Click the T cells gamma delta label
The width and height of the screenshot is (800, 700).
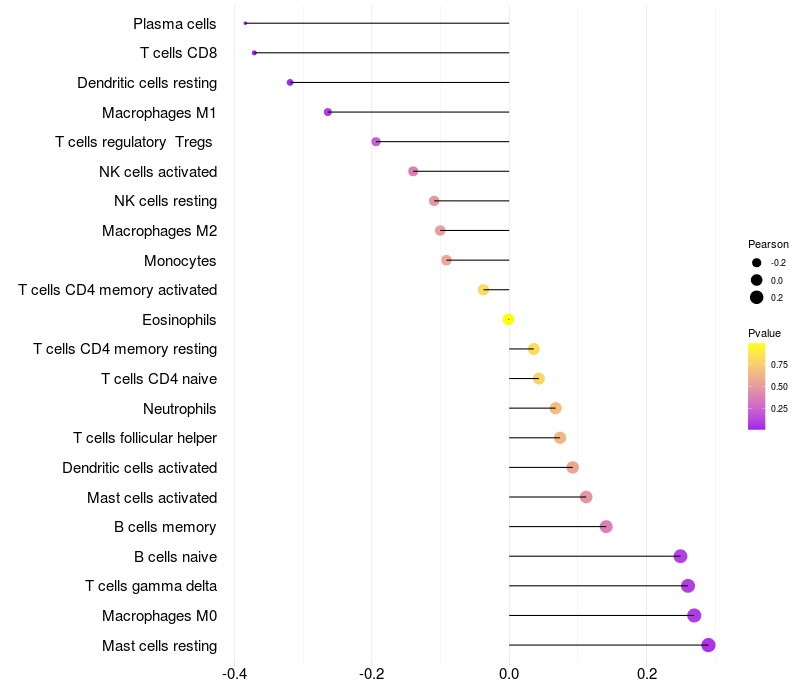pos(151,586)
